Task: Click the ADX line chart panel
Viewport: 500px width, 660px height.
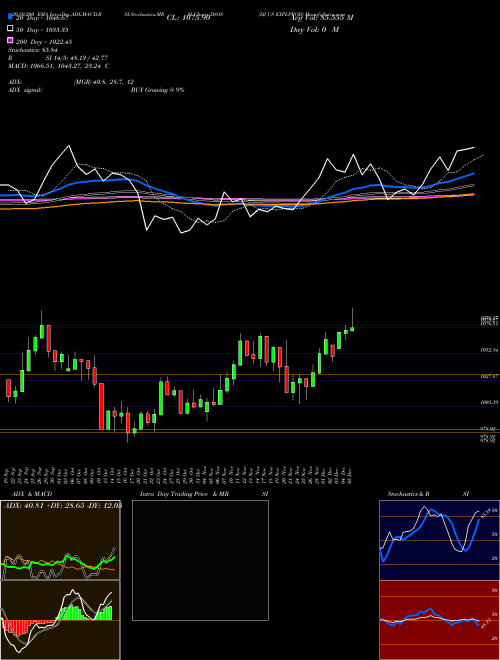Action: click(x=60, y=540)
